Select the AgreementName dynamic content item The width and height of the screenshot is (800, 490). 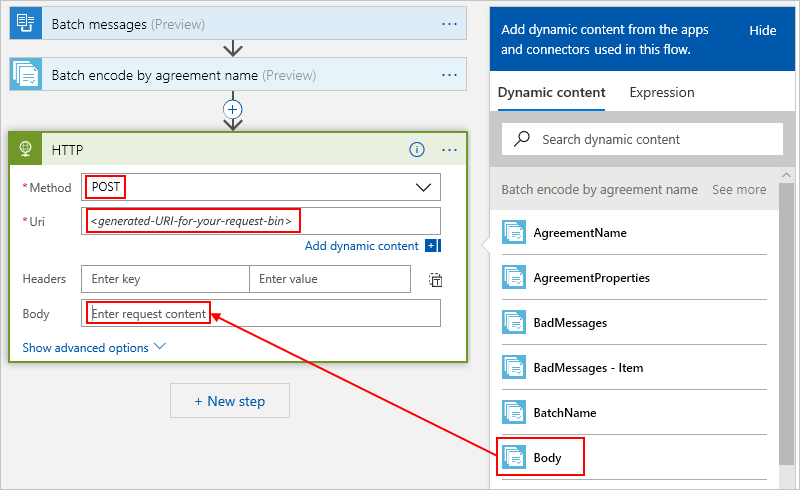coord(580,233)
